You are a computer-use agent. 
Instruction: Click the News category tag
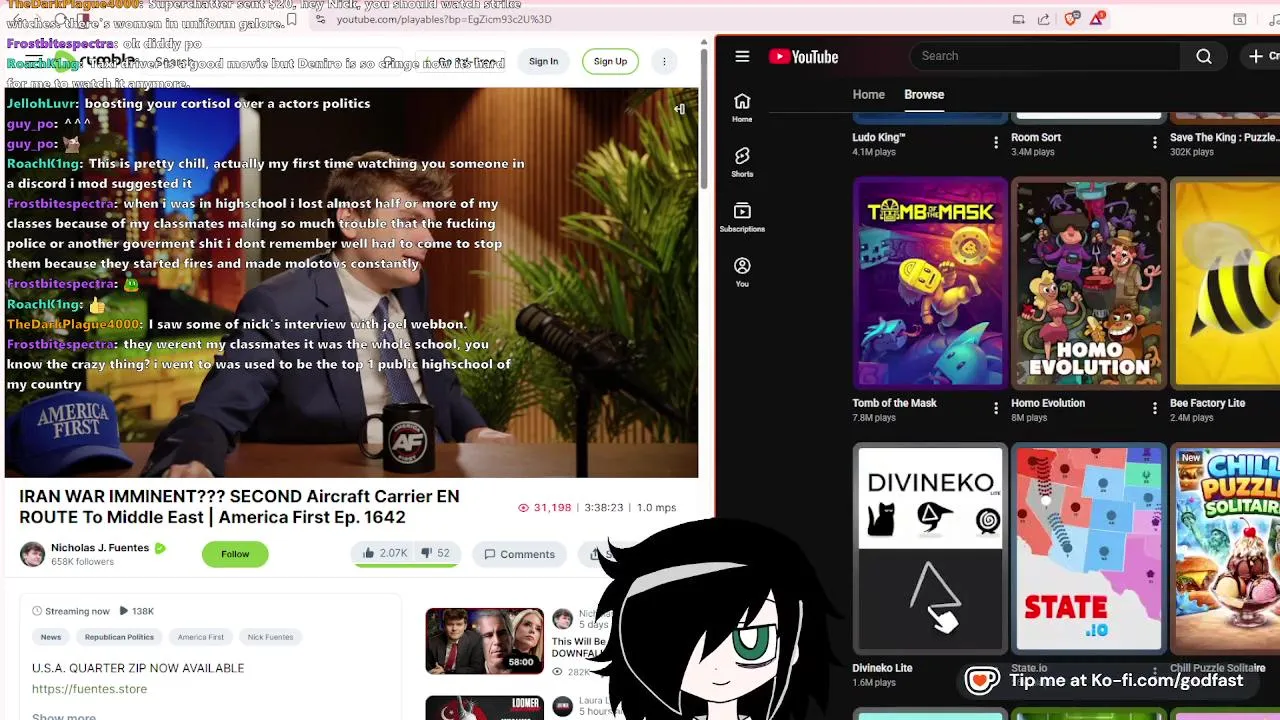(51, 637)
